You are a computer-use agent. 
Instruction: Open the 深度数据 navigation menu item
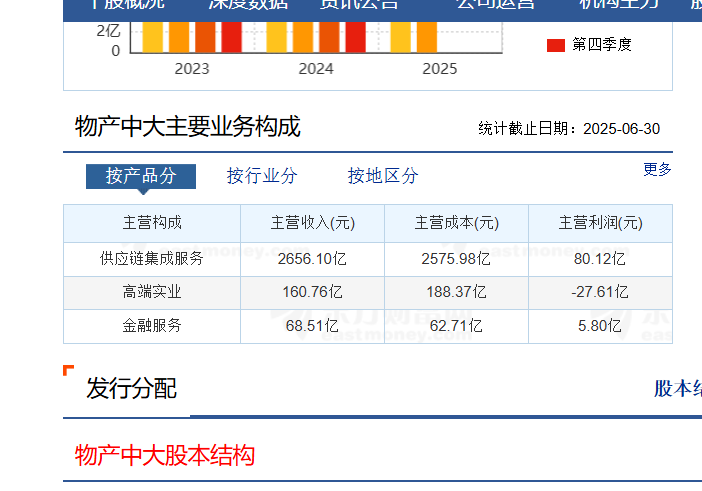[248, 4]
